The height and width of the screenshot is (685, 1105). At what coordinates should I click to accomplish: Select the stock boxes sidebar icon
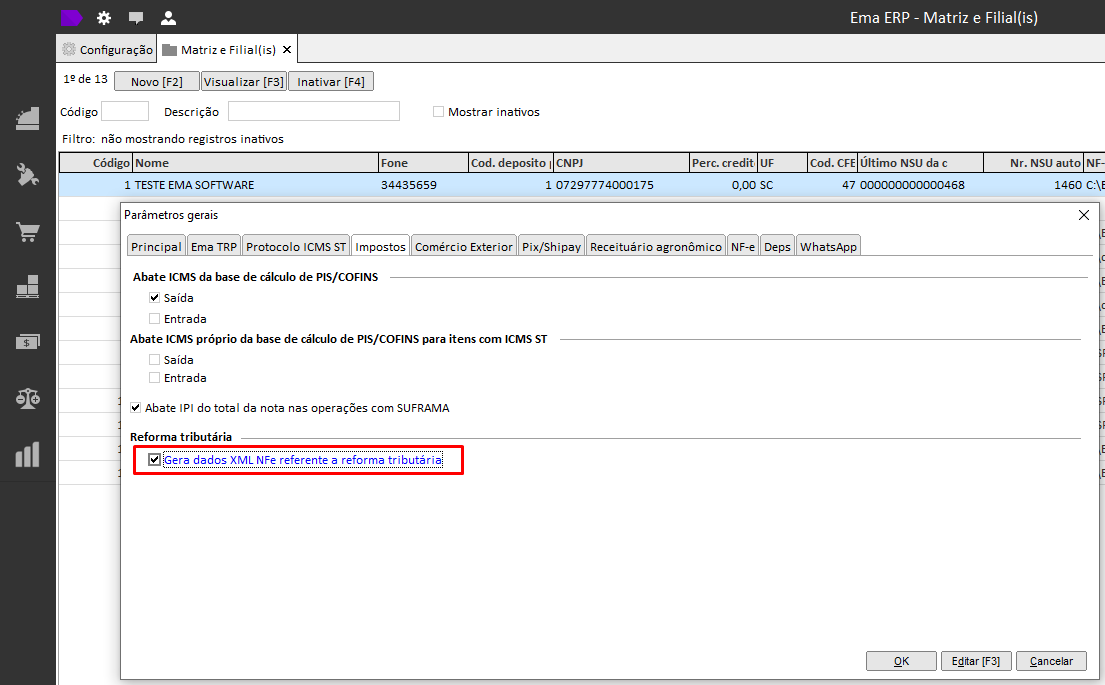click(28, 287)
